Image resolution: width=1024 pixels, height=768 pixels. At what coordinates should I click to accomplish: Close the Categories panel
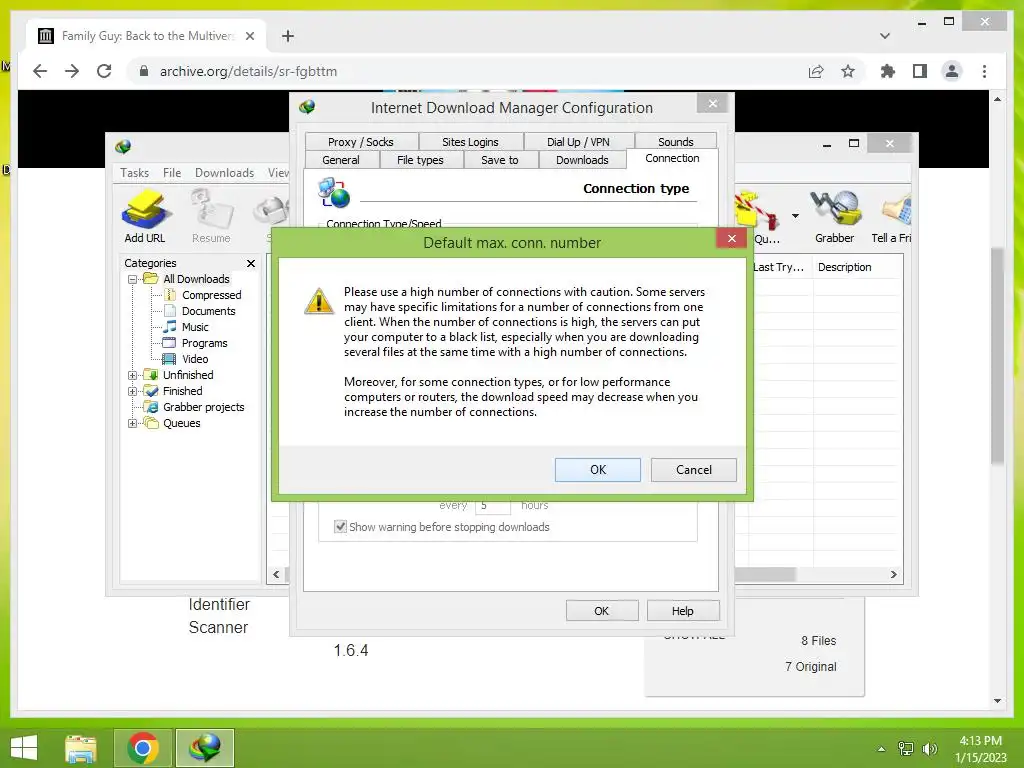[251, 263]
